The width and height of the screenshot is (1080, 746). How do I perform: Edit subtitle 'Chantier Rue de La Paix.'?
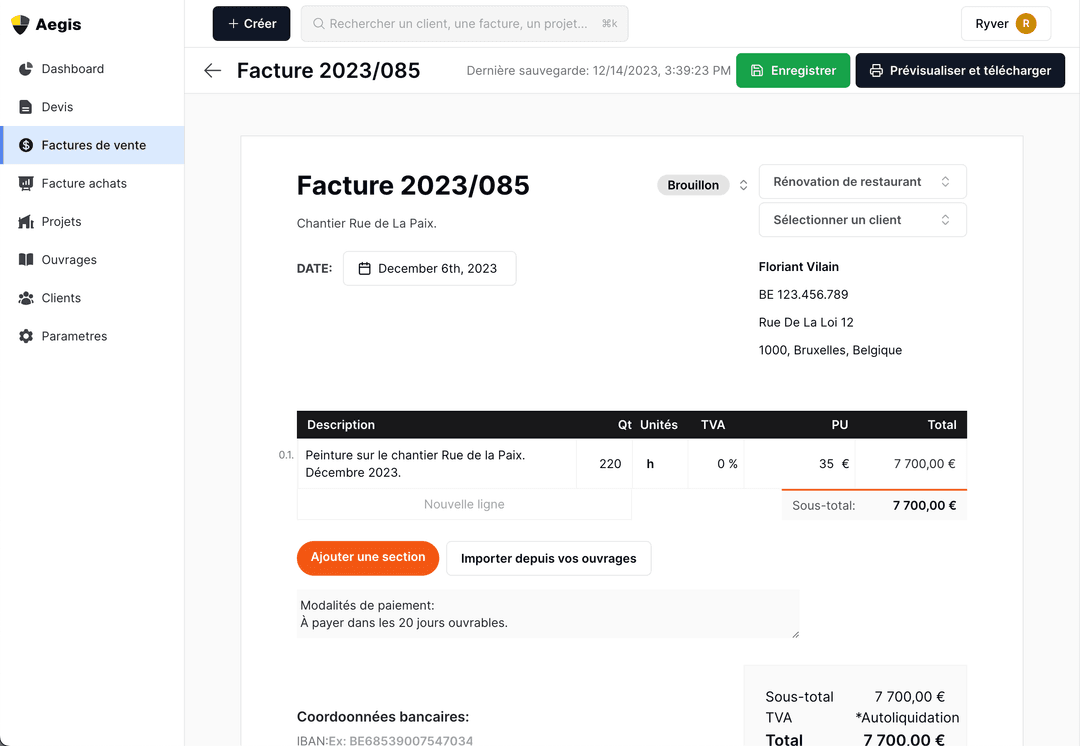[x=366, y=223]
